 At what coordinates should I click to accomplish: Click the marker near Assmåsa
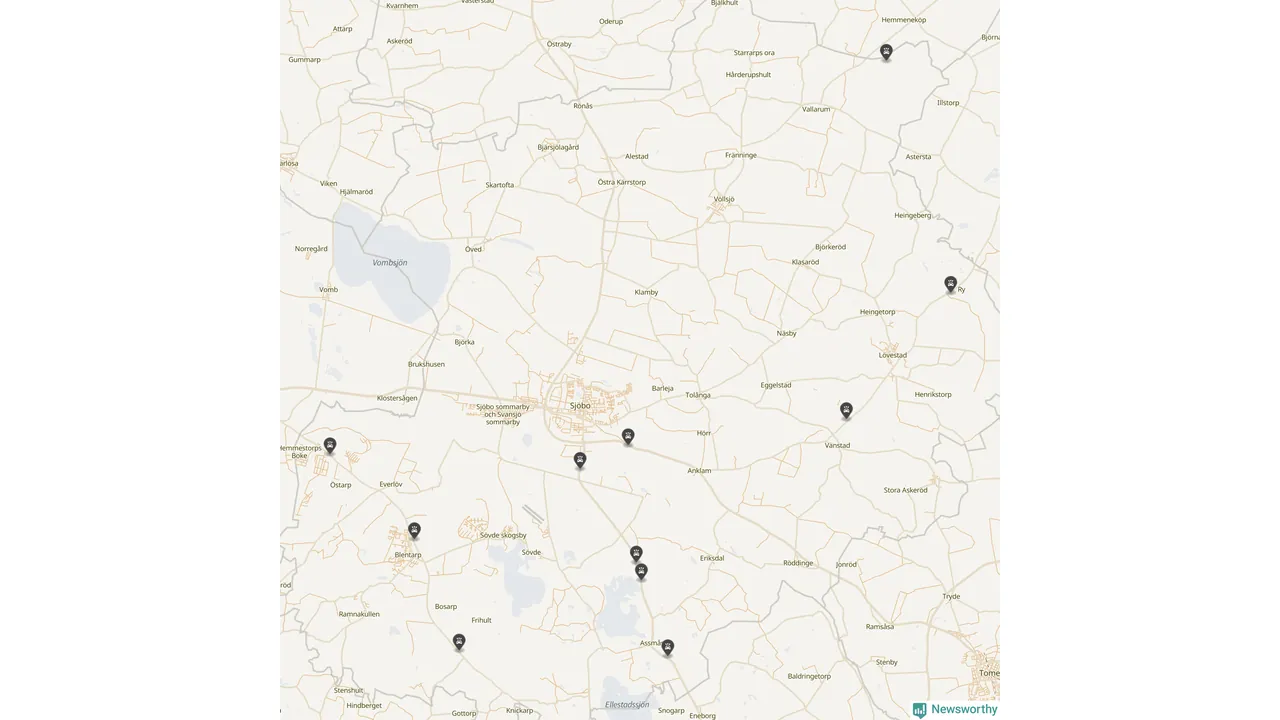(x=667, y=647)
